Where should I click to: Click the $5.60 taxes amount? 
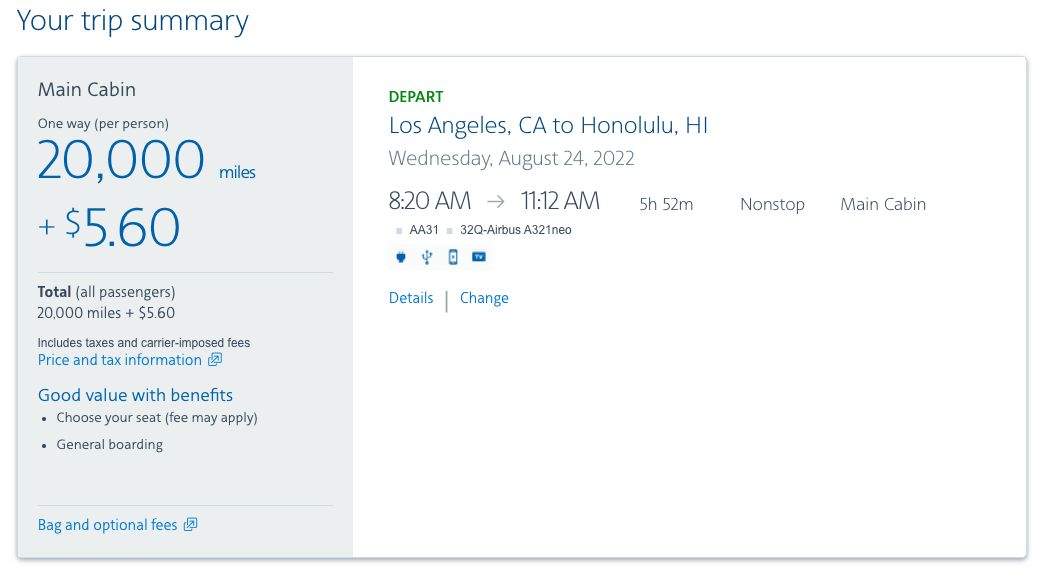[x=122, y=227]
